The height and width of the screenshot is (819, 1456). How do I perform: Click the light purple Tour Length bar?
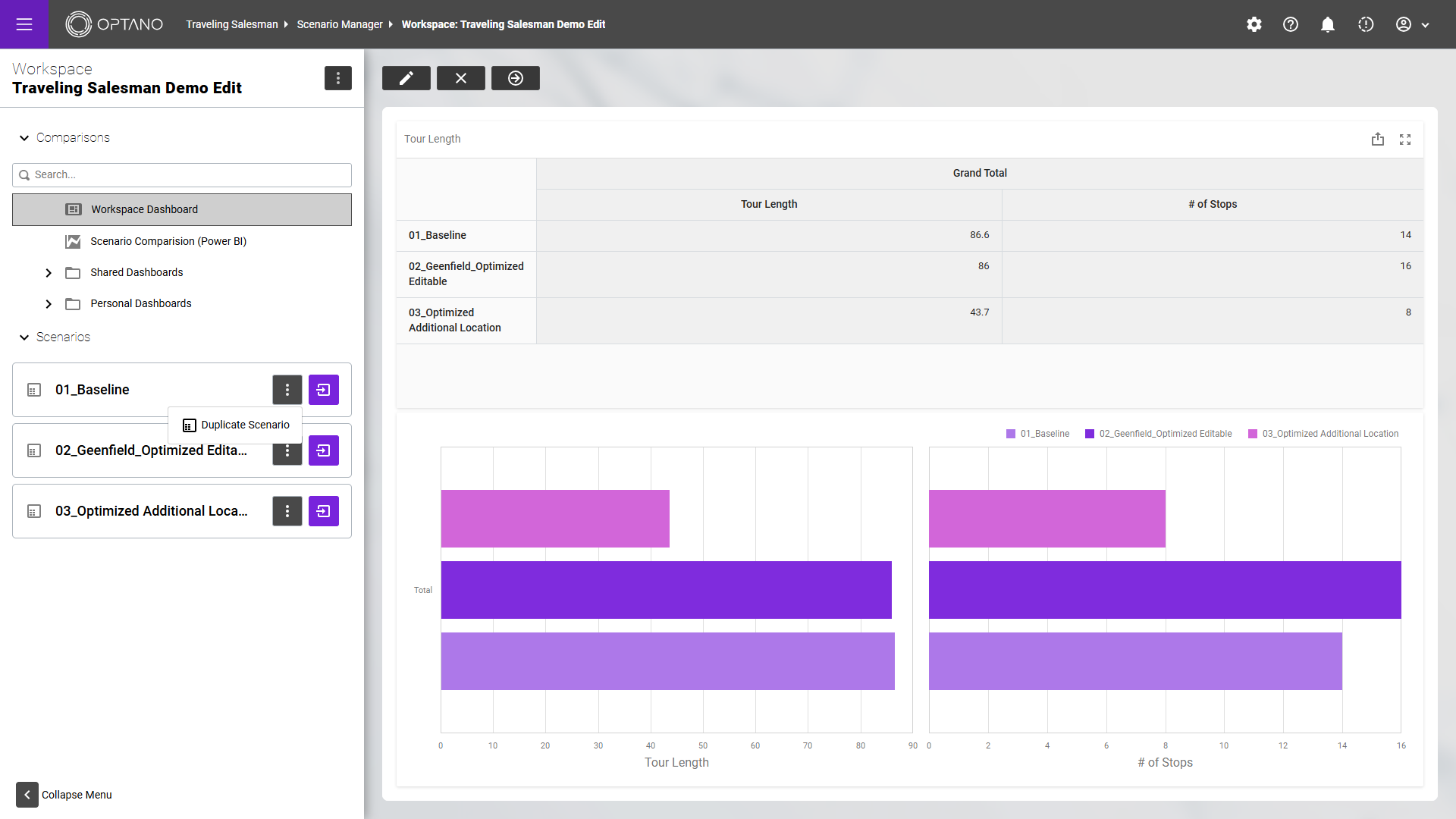click(x=667, y=661)
